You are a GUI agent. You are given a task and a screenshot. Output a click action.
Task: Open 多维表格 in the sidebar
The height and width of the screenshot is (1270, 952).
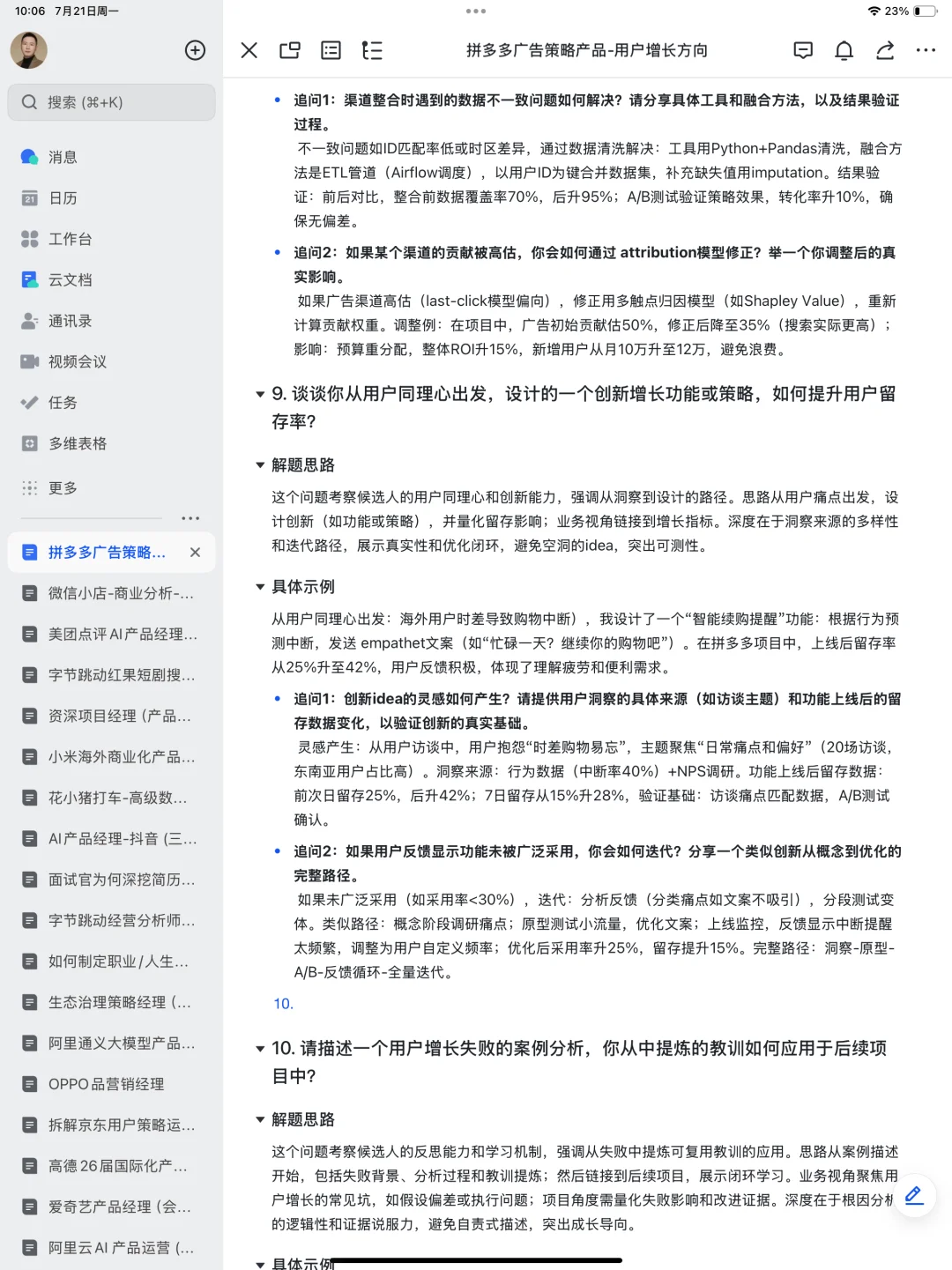111,443
